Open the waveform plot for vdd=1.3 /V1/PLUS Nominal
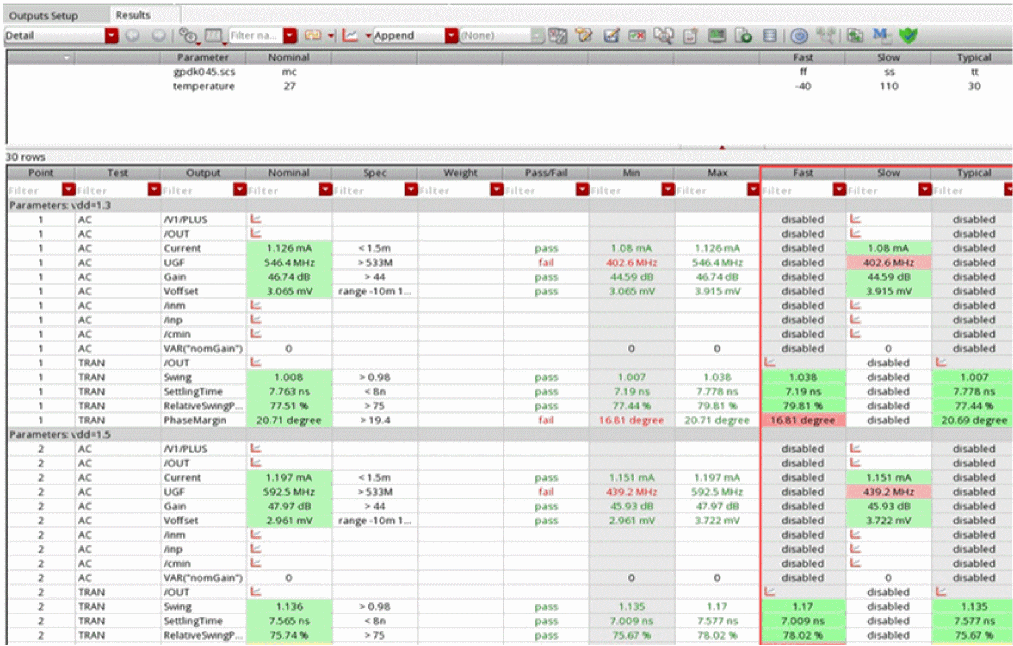Screen dimensions: 1013x646 coord(255,219)
